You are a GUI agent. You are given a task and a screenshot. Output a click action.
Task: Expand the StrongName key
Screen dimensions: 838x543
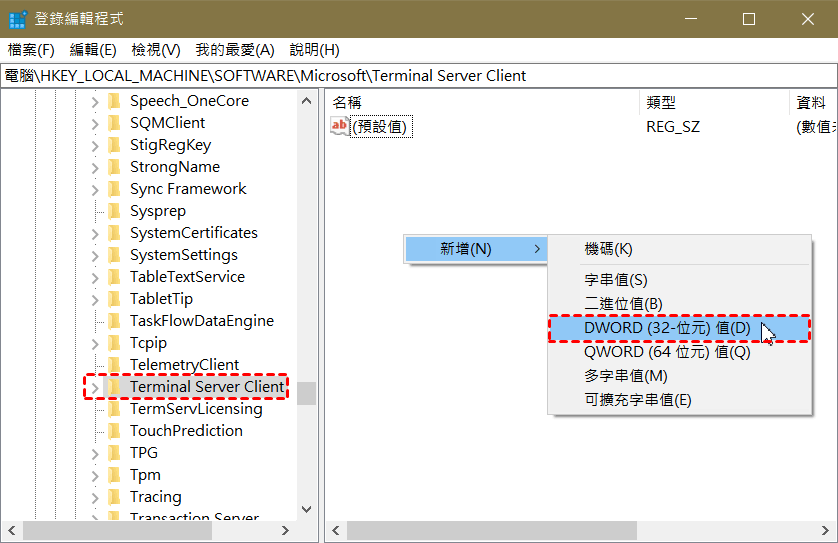pyautogui.click(x=95, y=168)
